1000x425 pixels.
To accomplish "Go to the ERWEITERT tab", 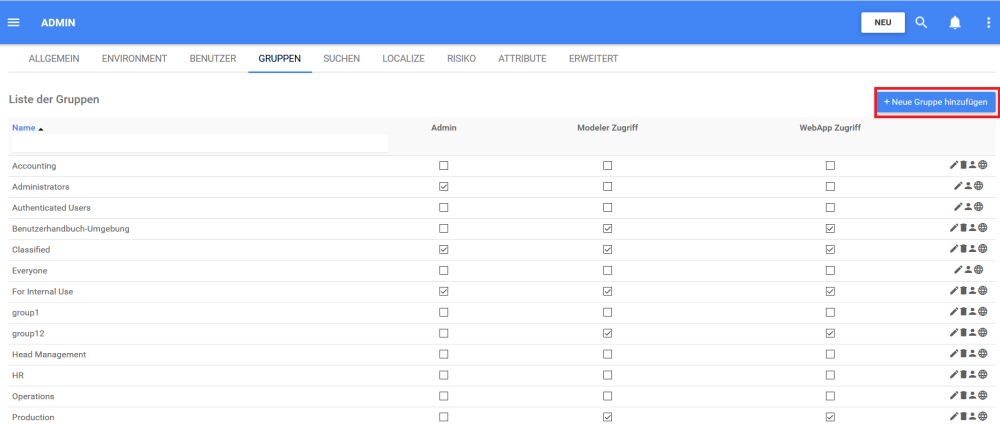I will pos(593,59).
